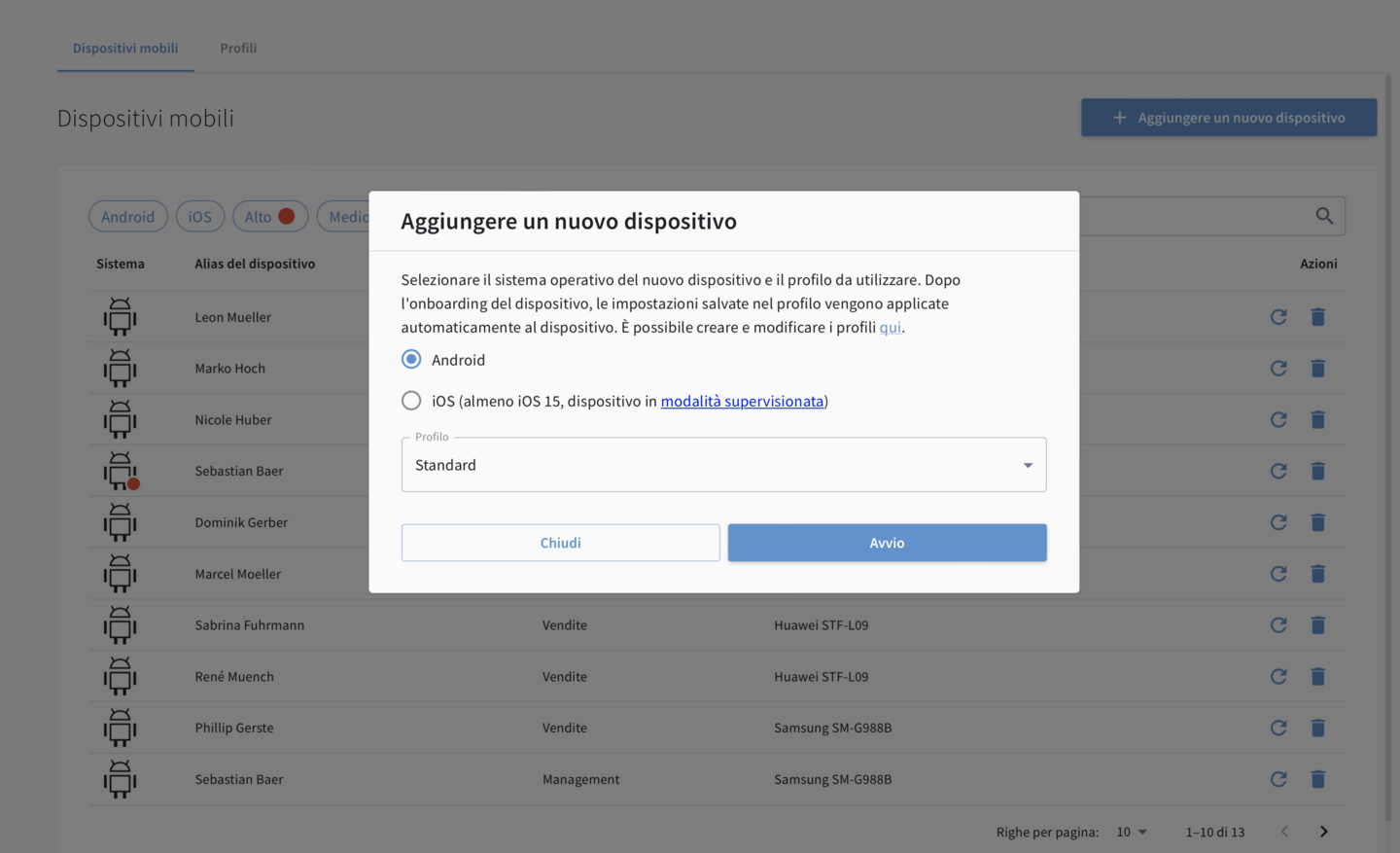Delete René Muench's device entry

tap(1317, 677)
